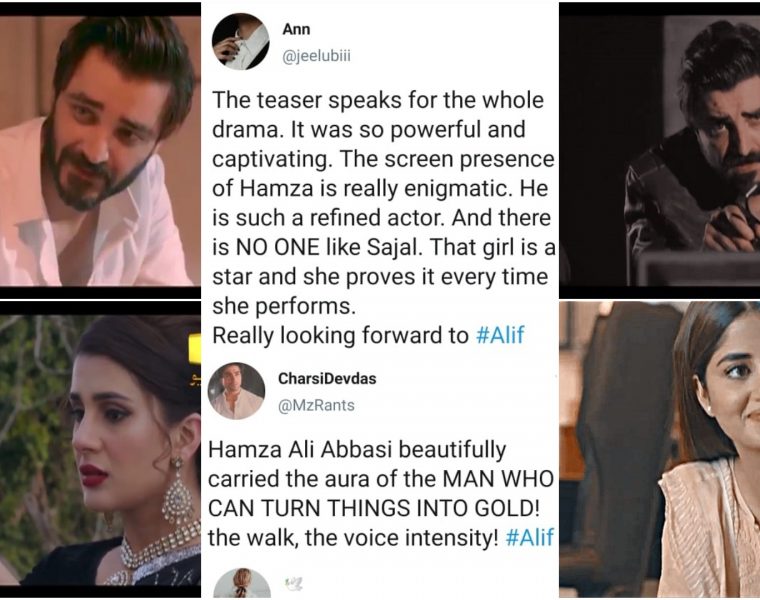
Task: Open the @jeelubiii handle
Action: pos(317,56)
